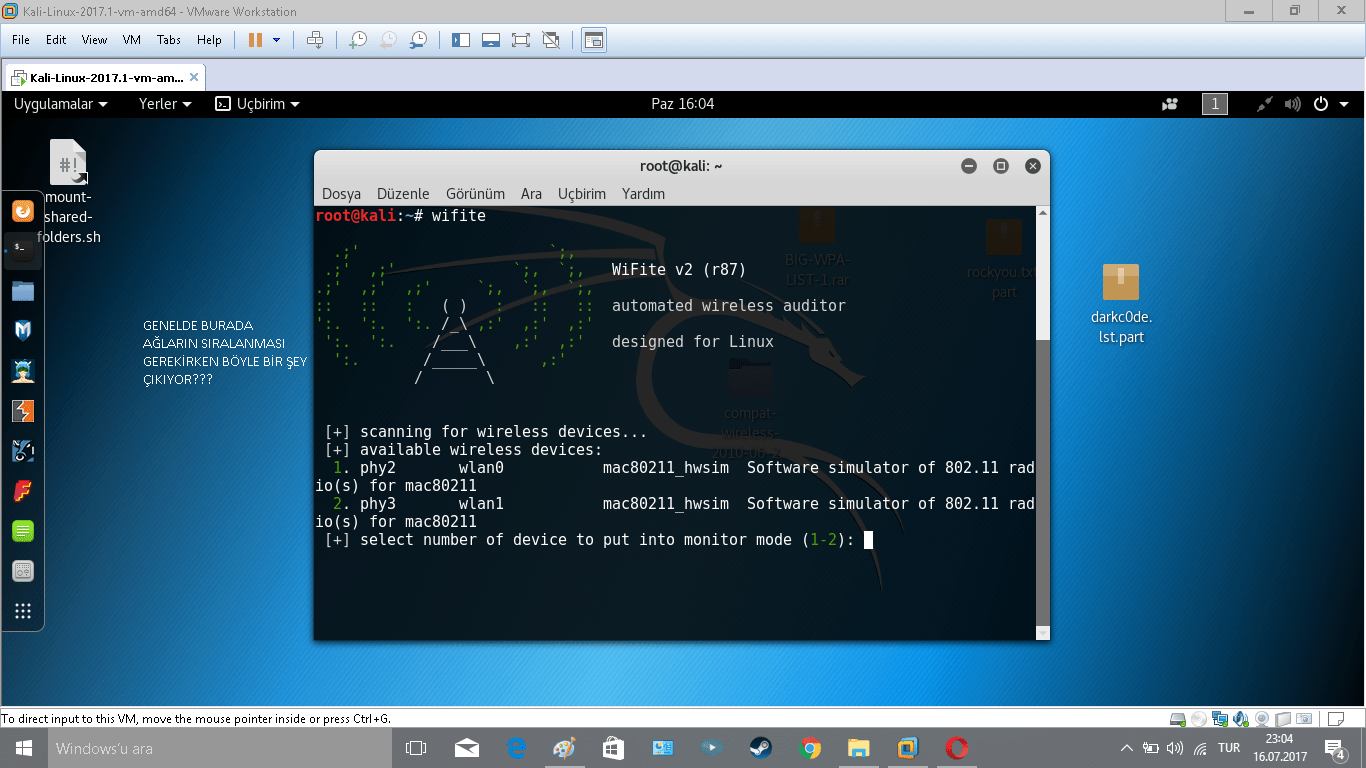
Task: Toggle the thumbnail bar toolbar icon
Action: 490,40
